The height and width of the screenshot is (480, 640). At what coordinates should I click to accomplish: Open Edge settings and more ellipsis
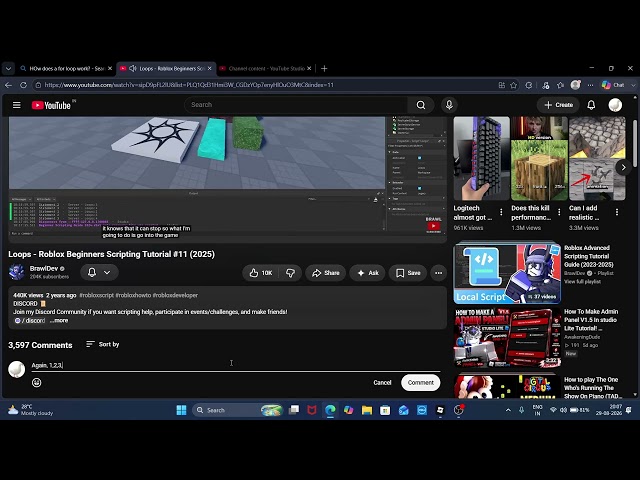click(590, 85)
